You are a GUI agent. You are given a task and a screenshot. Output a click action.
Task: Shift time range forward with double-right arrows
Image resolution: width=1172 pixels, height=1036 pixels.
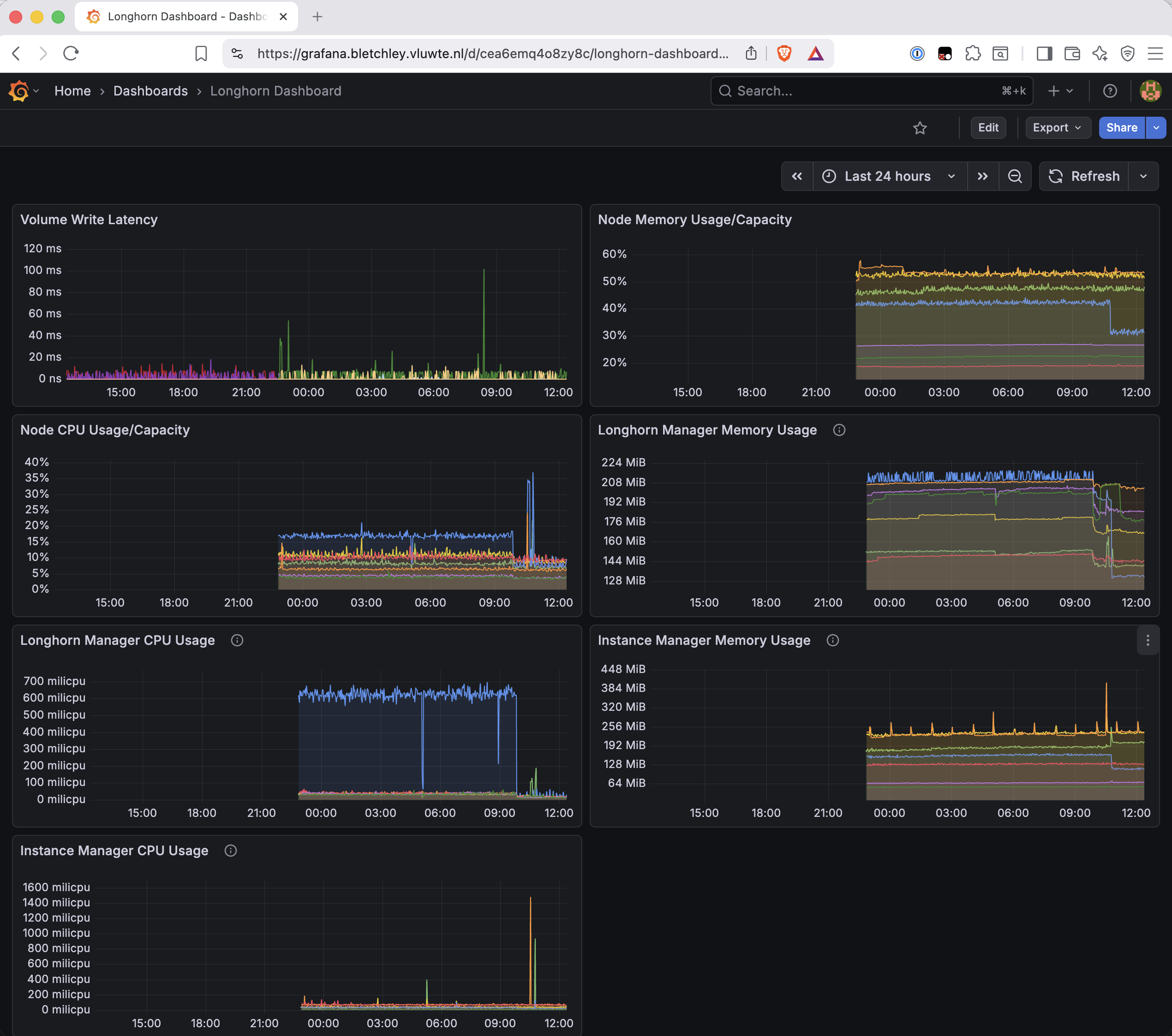[983, 176]
